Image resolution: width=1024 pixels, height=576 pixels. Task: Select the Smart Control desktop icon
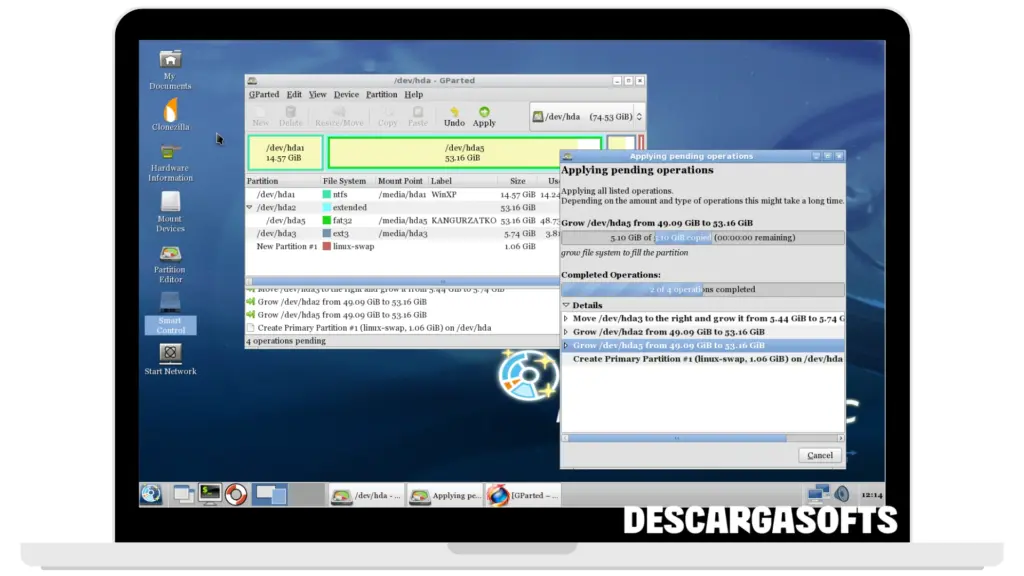pyautogui.click(x=170, y=313)
